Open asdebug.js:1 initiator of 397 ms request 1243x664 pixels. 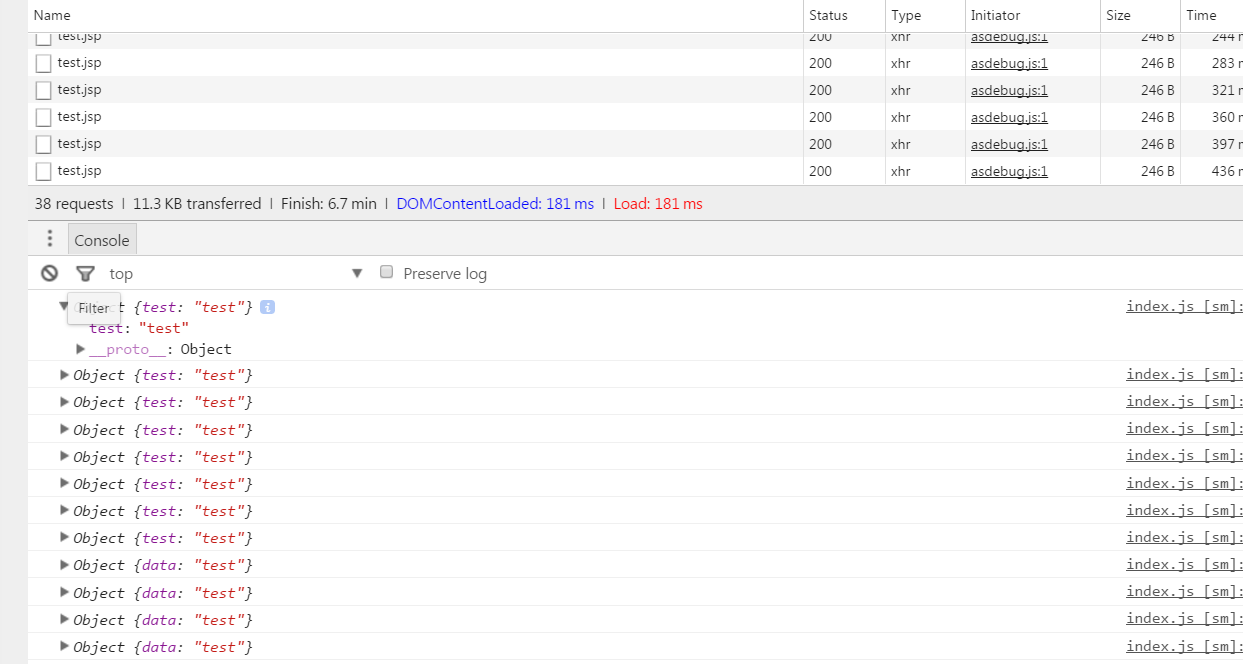[1009, 144]
